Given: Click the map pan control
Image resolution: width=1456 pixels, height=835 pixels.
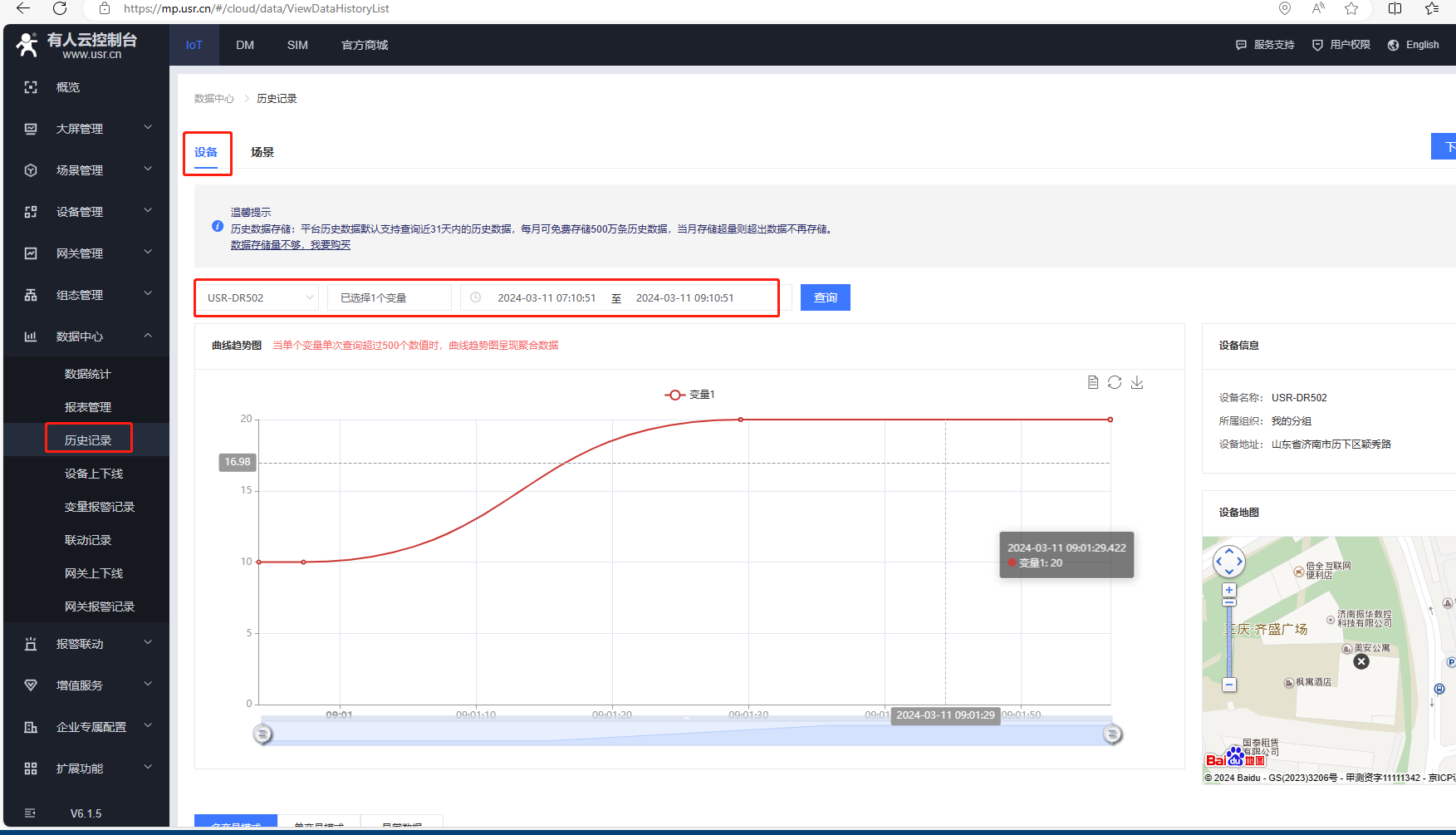Looking at the screenshot, I should coord(1229,562).
